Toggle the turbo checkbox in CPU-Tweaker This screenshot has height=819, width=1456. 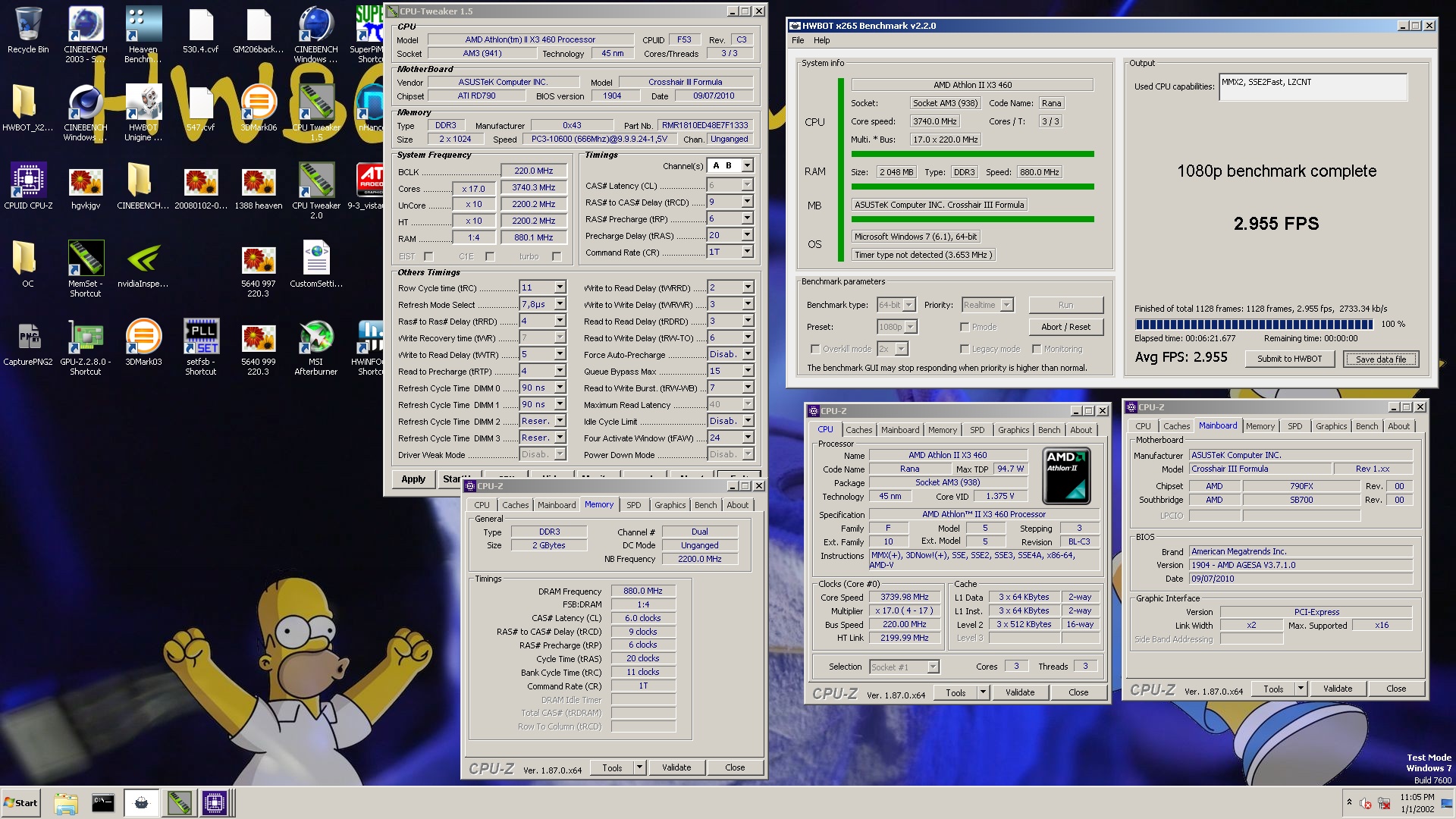[557, 256]
